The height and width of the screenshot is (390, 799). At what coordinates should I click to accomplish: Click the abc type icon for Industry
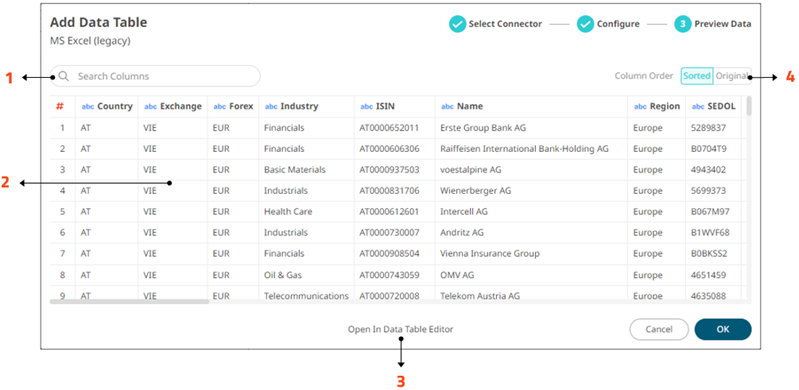tap(271, 107)
